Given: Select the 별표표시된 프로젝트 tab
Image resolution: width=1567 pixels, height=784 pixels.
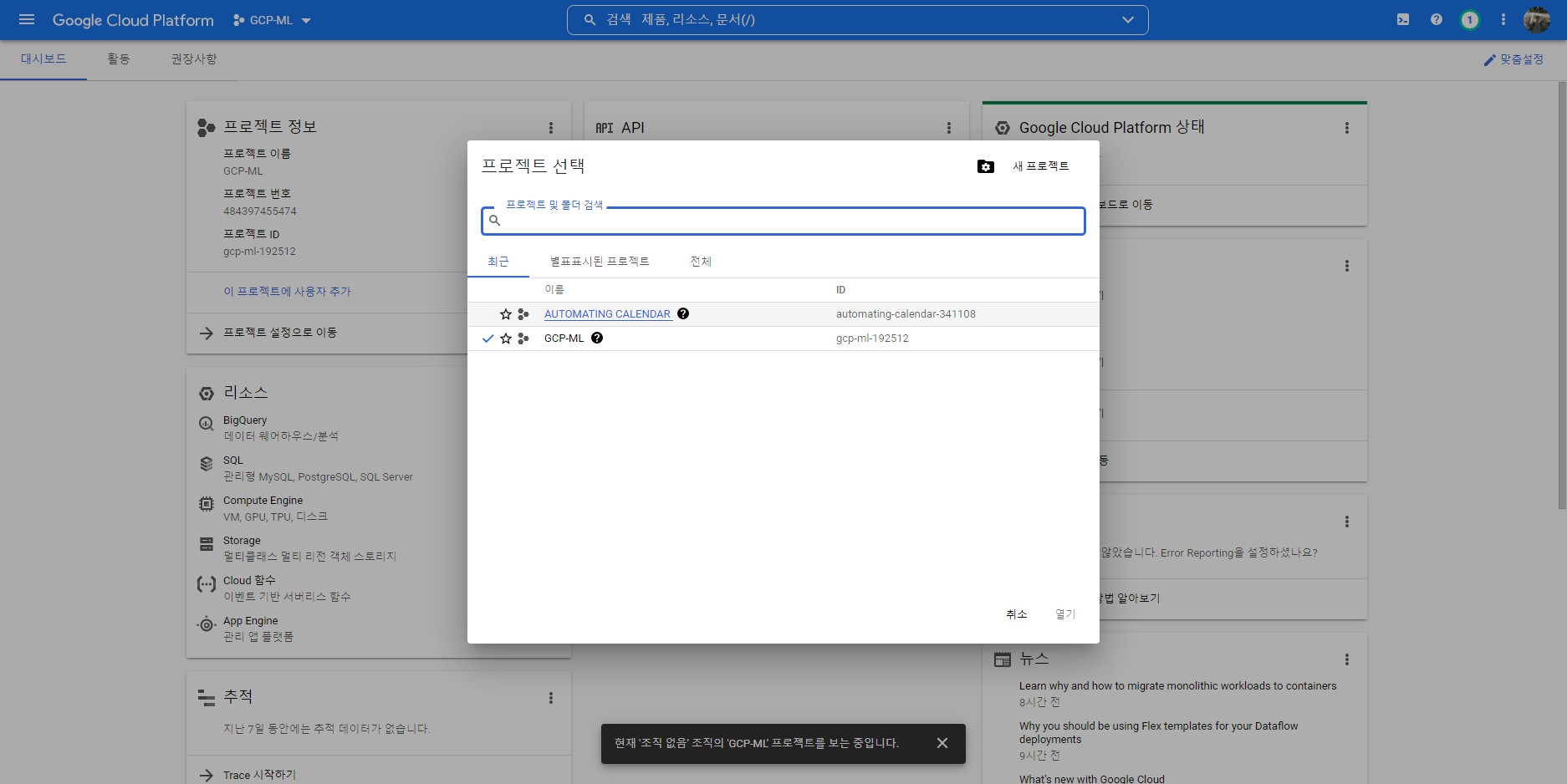Looking at the screenshot, I should point(600,262).
